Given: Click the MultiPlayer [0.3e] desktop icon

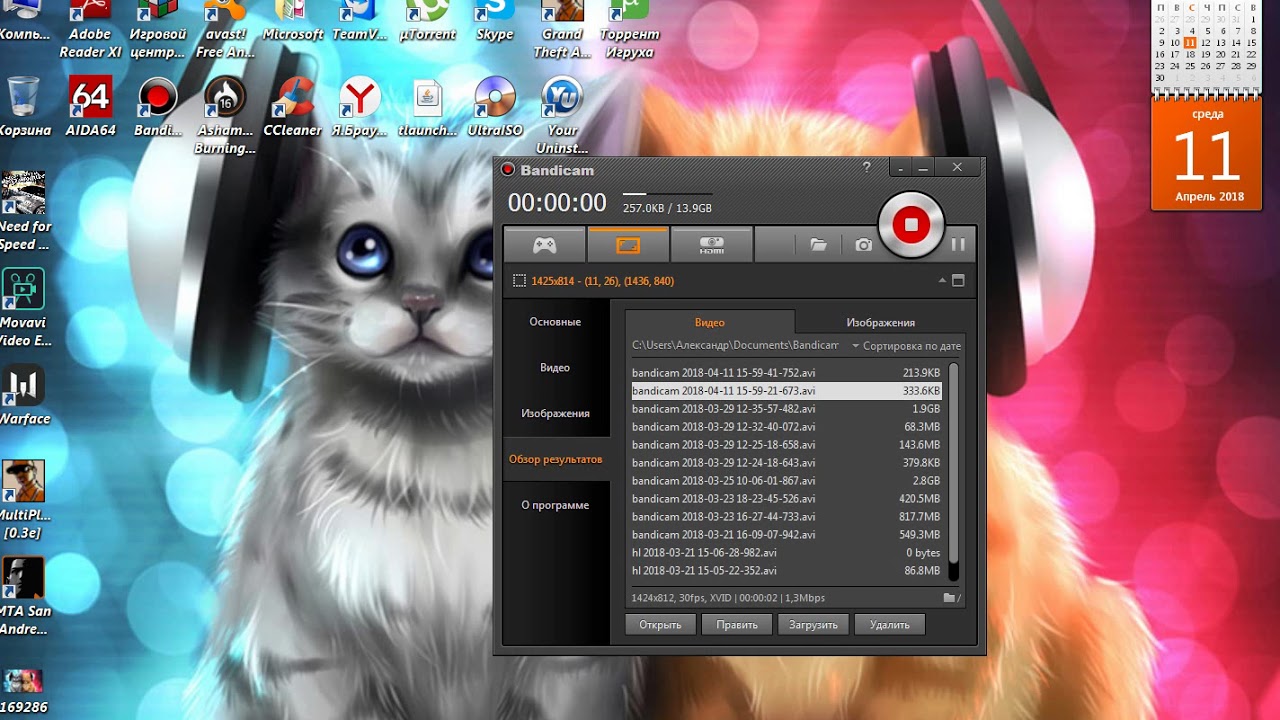Looking at the screenshot, I should click(24, 499).
